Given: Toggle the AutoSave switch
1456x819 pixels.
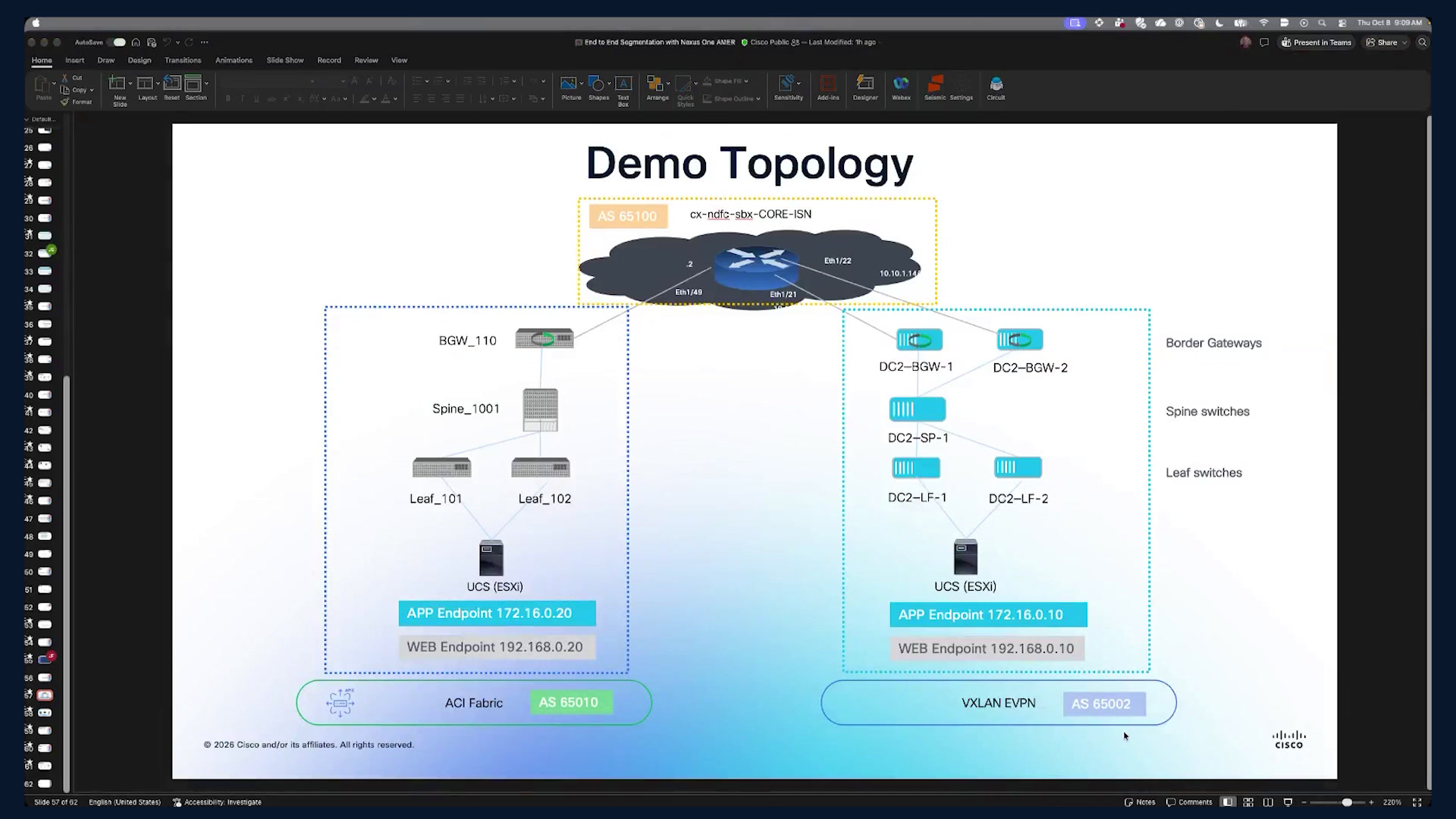Looking at the screenshot, I should (116, 42).
